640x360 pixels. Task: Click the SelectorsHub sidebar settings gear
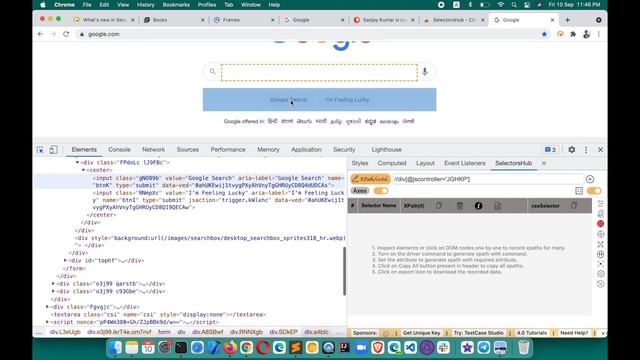[x=600, y=274]
